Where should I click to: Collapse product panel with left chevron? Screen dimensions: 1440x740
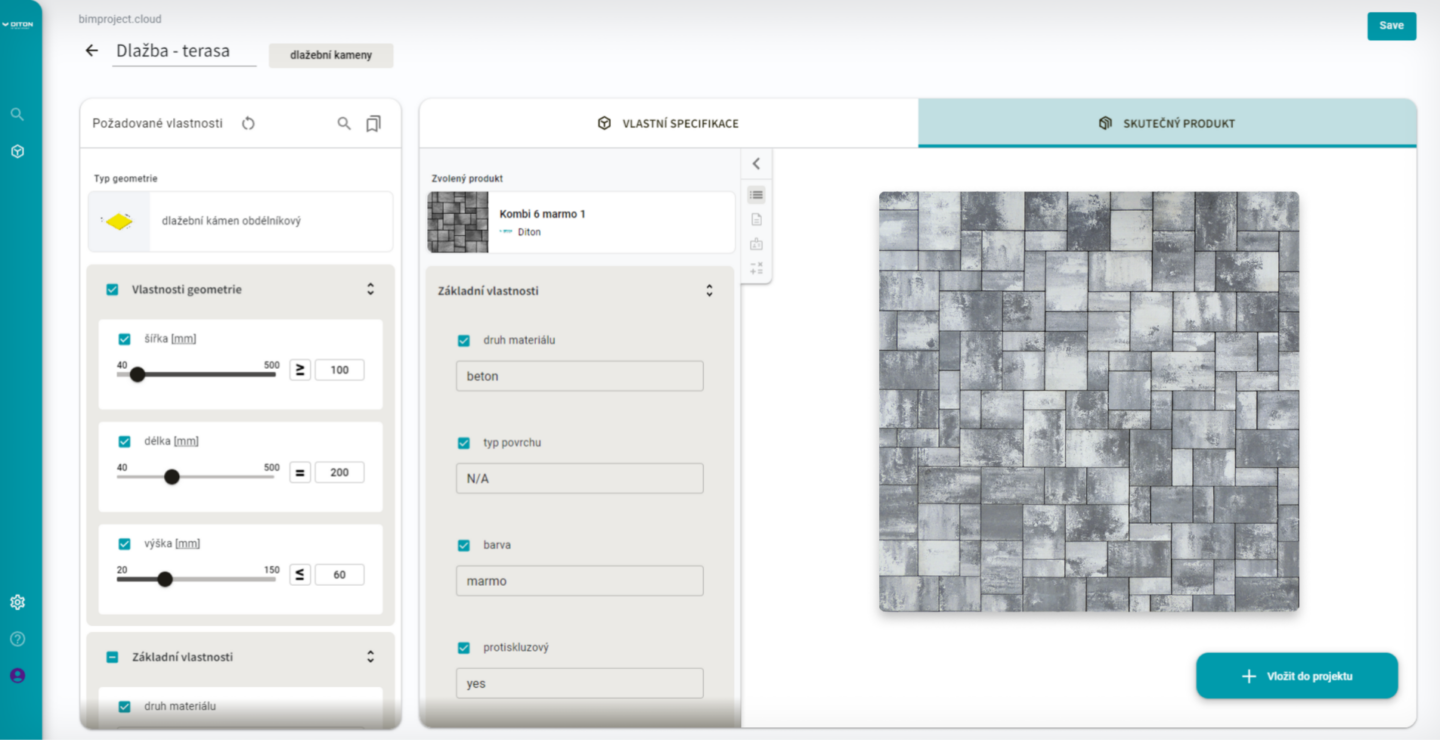[x=756, y=164]
